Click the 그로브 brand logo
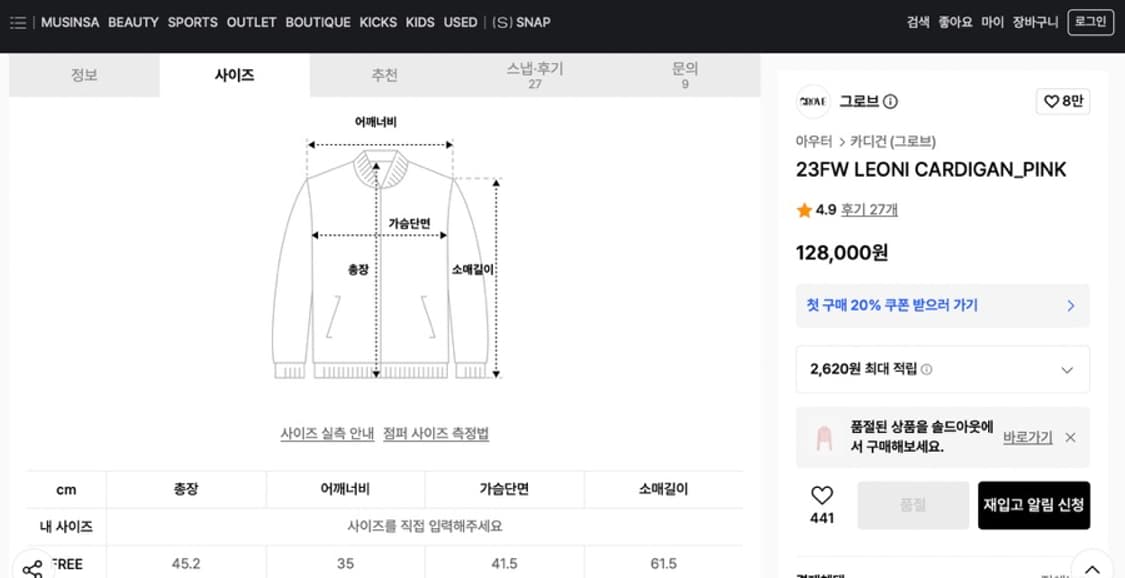The width and height of the screenshot is (1125, 578). 813,102
